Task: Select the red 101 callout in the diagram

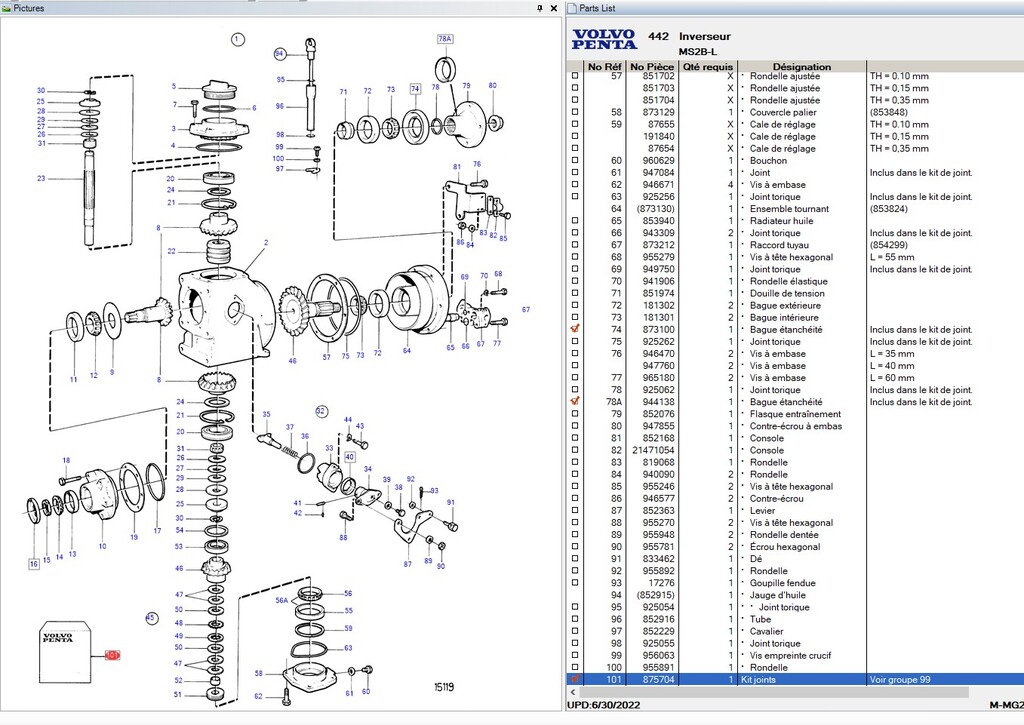Action: click(x=112, y=655)
